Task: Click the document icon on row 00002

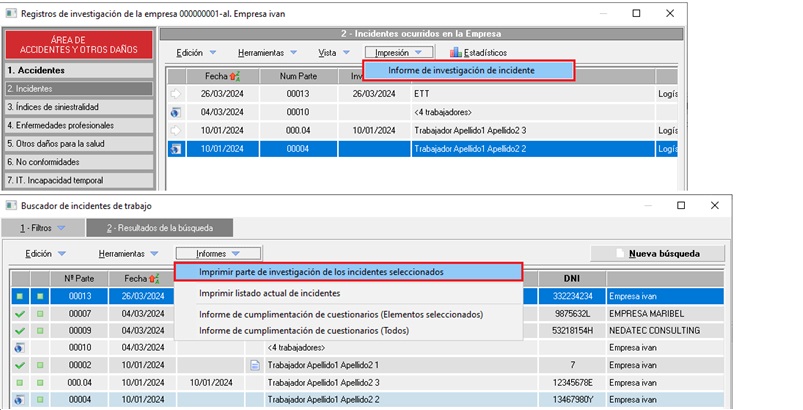Action: click(x=255, y=365)
